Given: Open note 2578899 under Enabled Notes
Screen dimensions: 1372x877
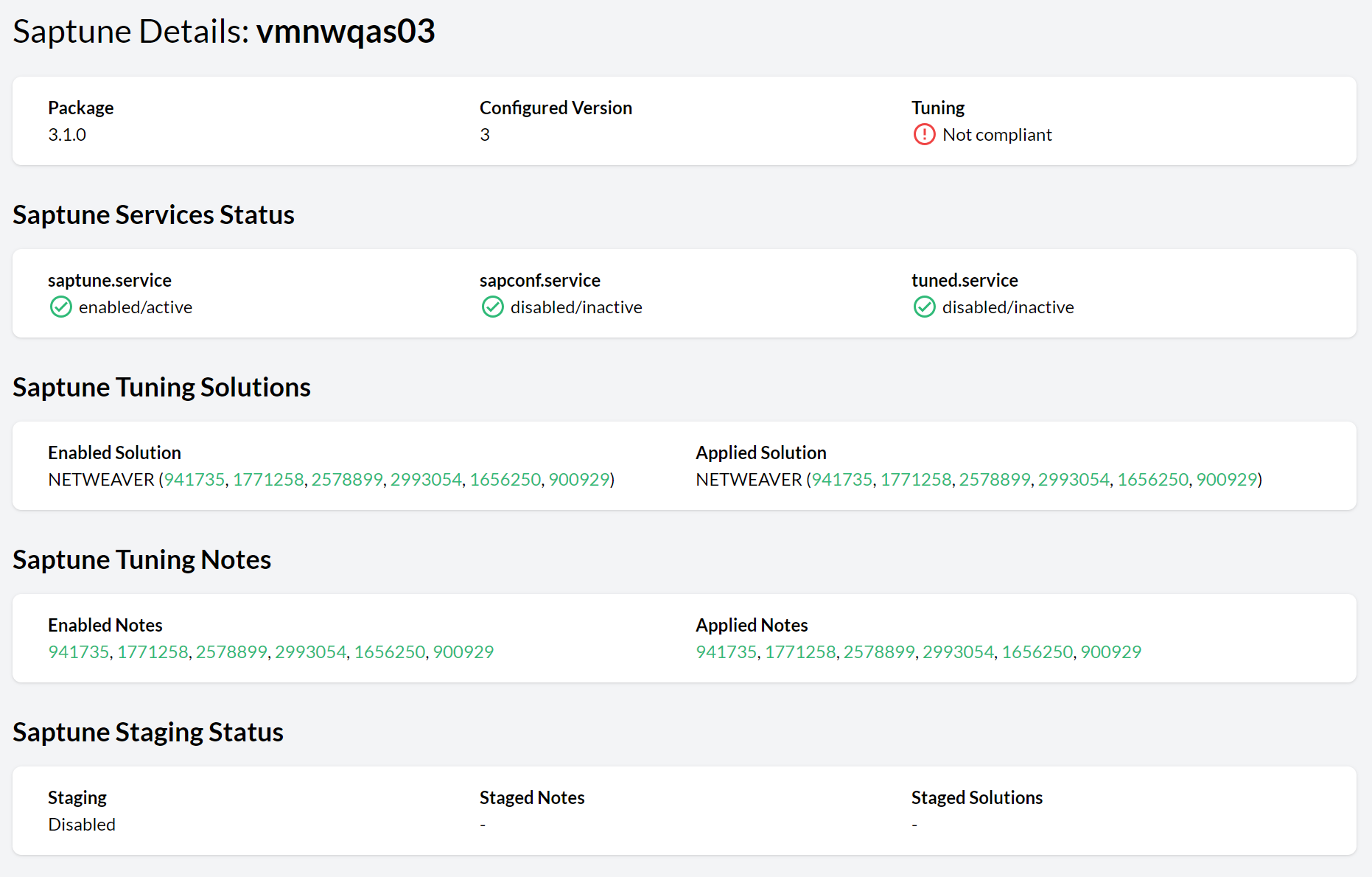Looking at the screenshot, I should tap(231, 651).
